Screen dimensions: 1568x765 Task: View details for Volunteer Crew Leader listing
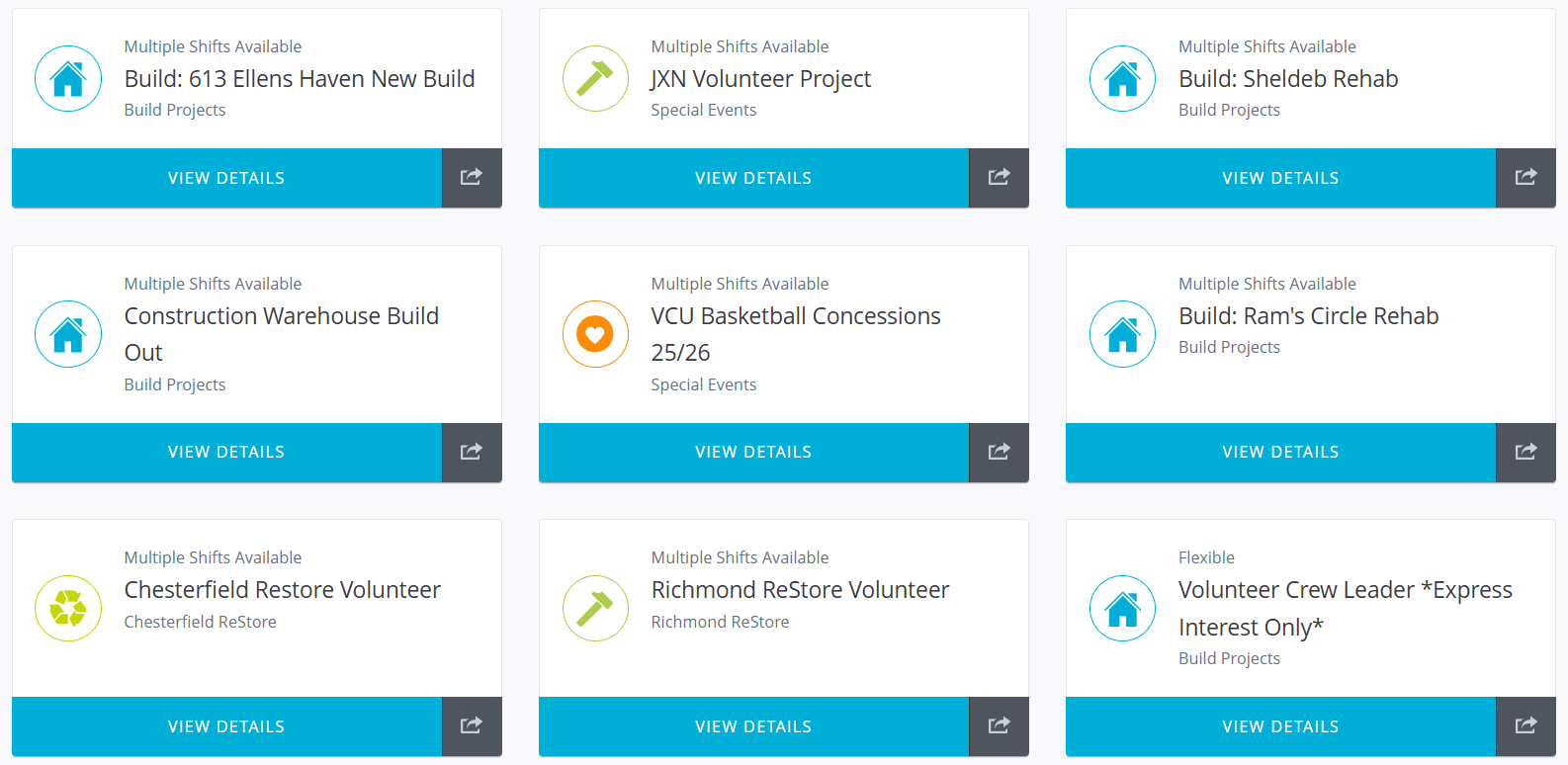pos(1280,726)
